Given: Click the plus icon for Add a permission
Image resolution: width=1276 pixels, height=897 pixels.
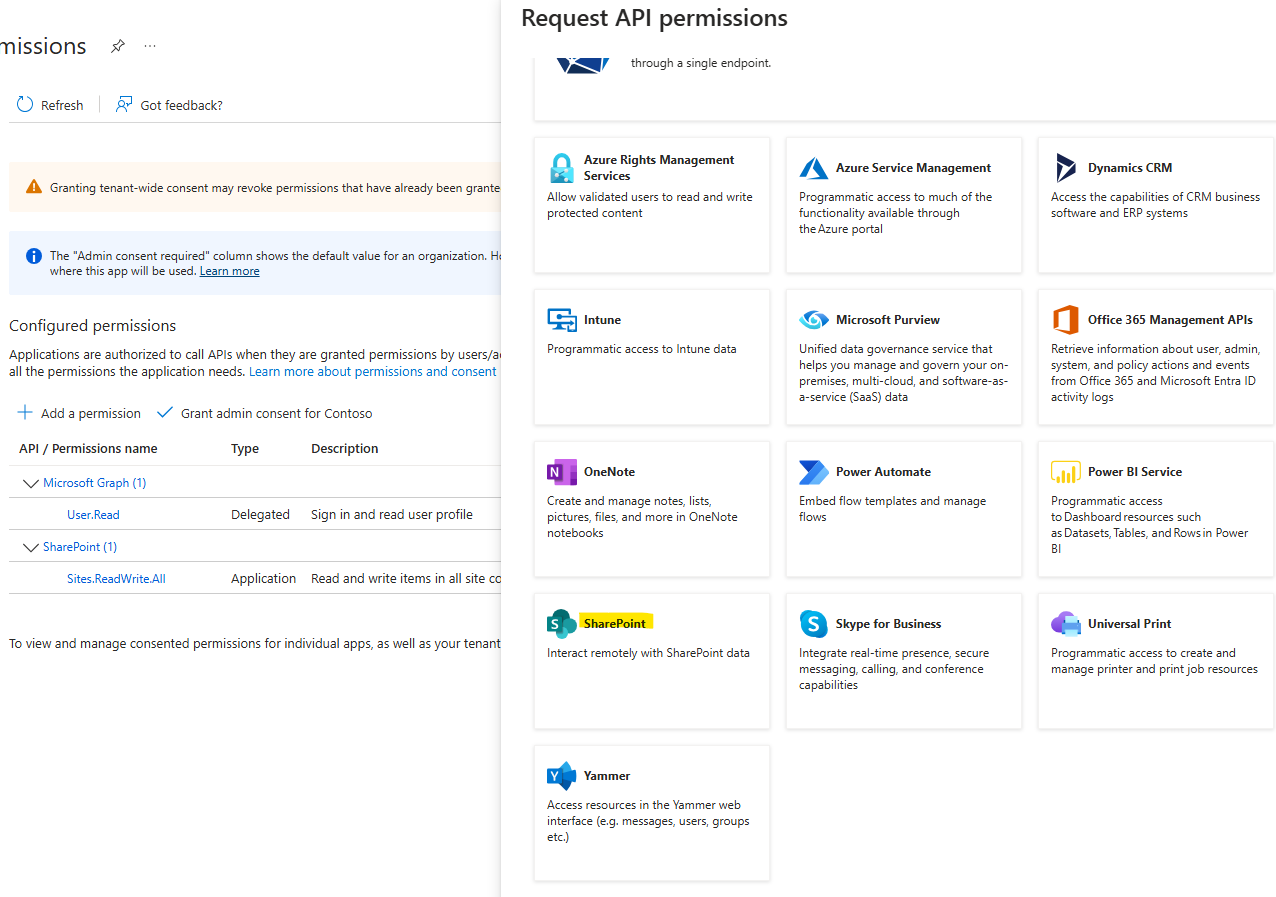Looking at the screenshot, I should [25, 413].
